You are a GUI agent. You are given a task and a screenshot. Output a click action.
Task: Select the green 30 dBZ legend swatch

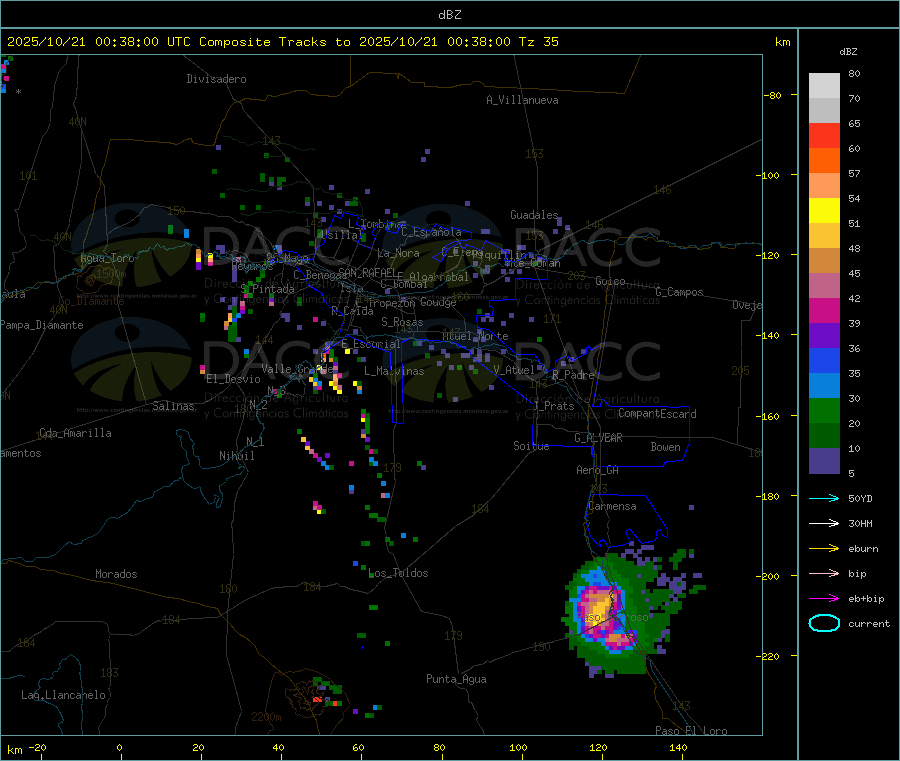tap(824, 410)
